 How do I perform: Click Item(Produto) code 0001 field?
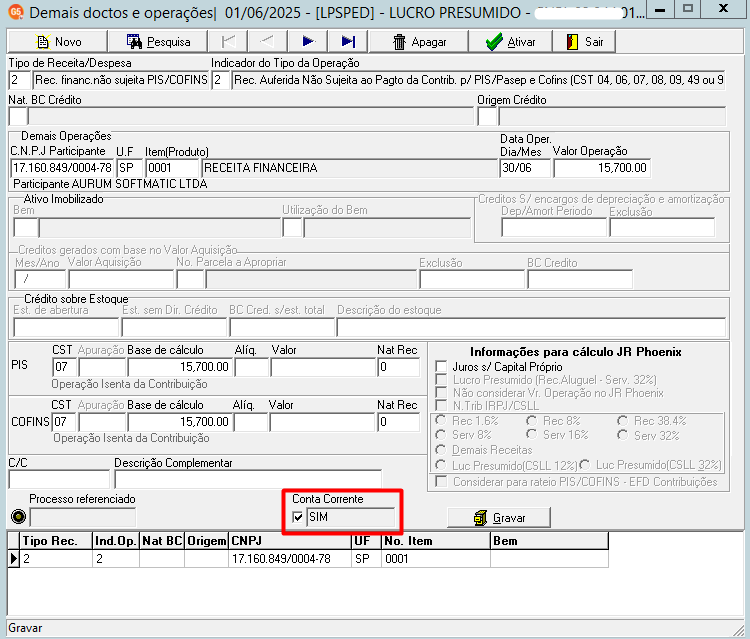click(x=172, y=168)
